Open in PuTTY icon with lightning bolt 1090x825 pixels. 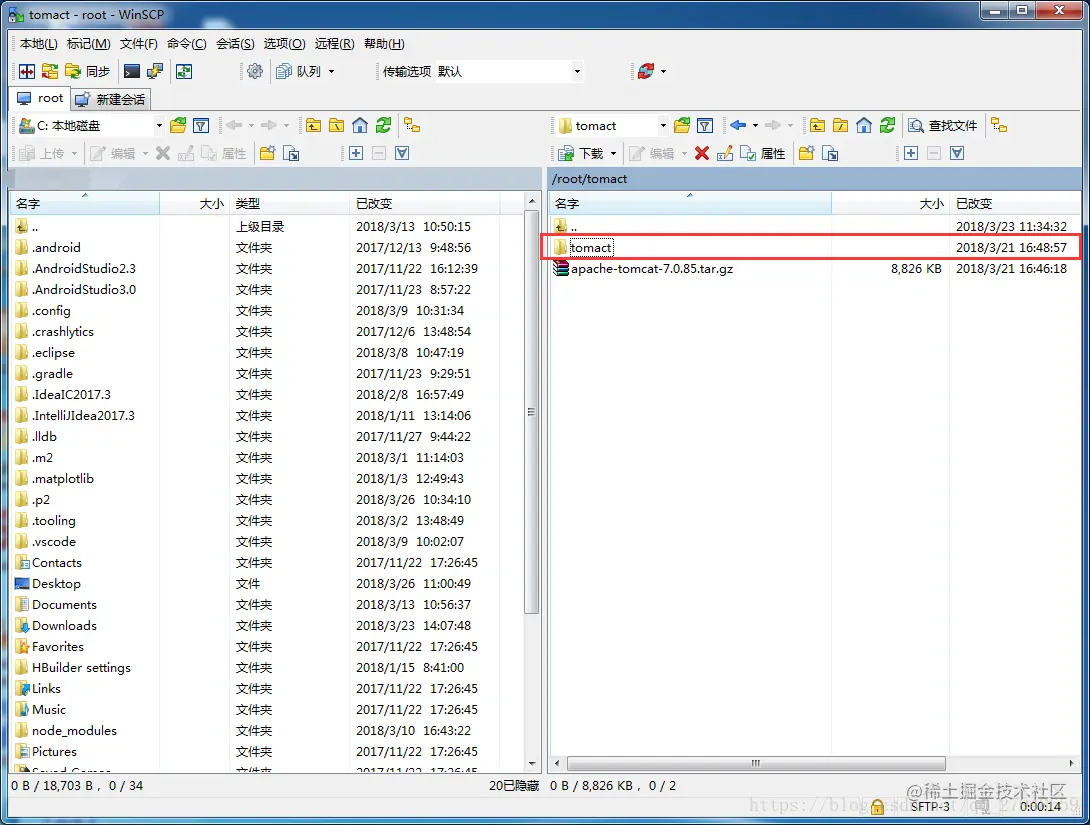tap(155, 71)
